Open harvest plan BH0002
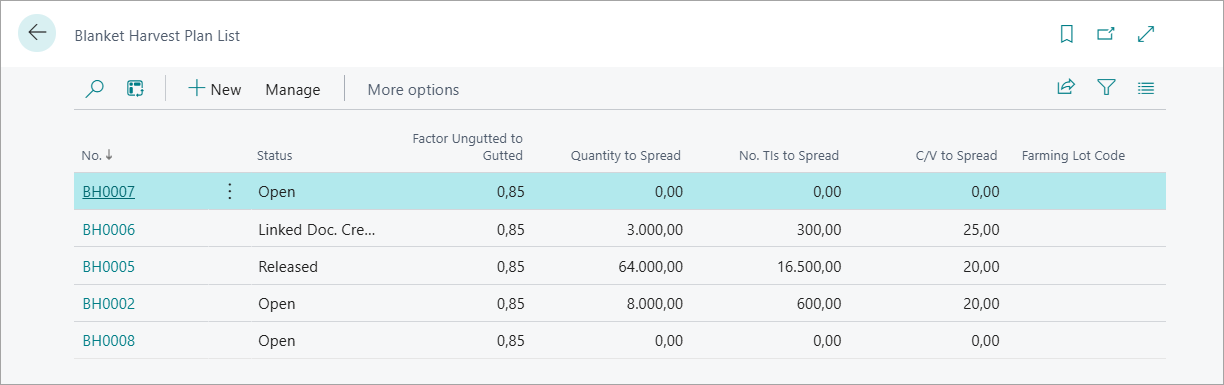This screenshot has width=1224, height=385. 108,303
